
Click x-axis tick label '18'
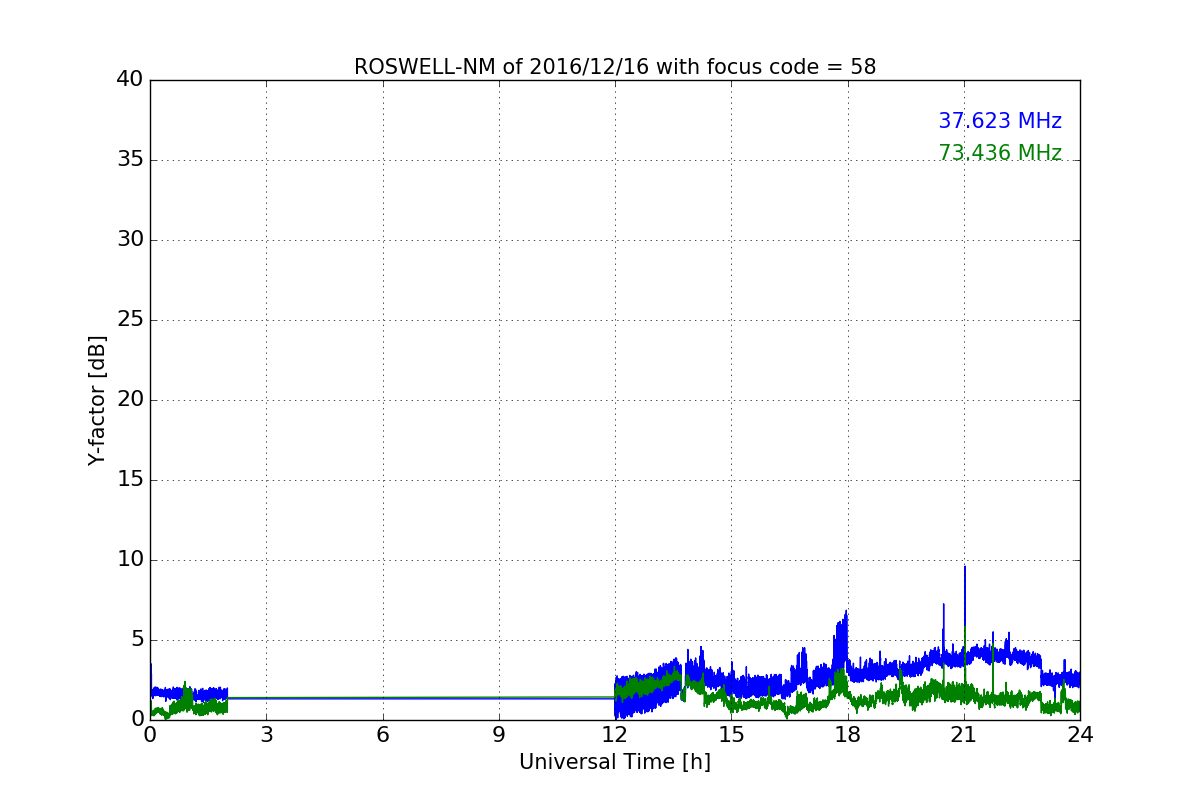pyautogui.click(x=848, y=735)
